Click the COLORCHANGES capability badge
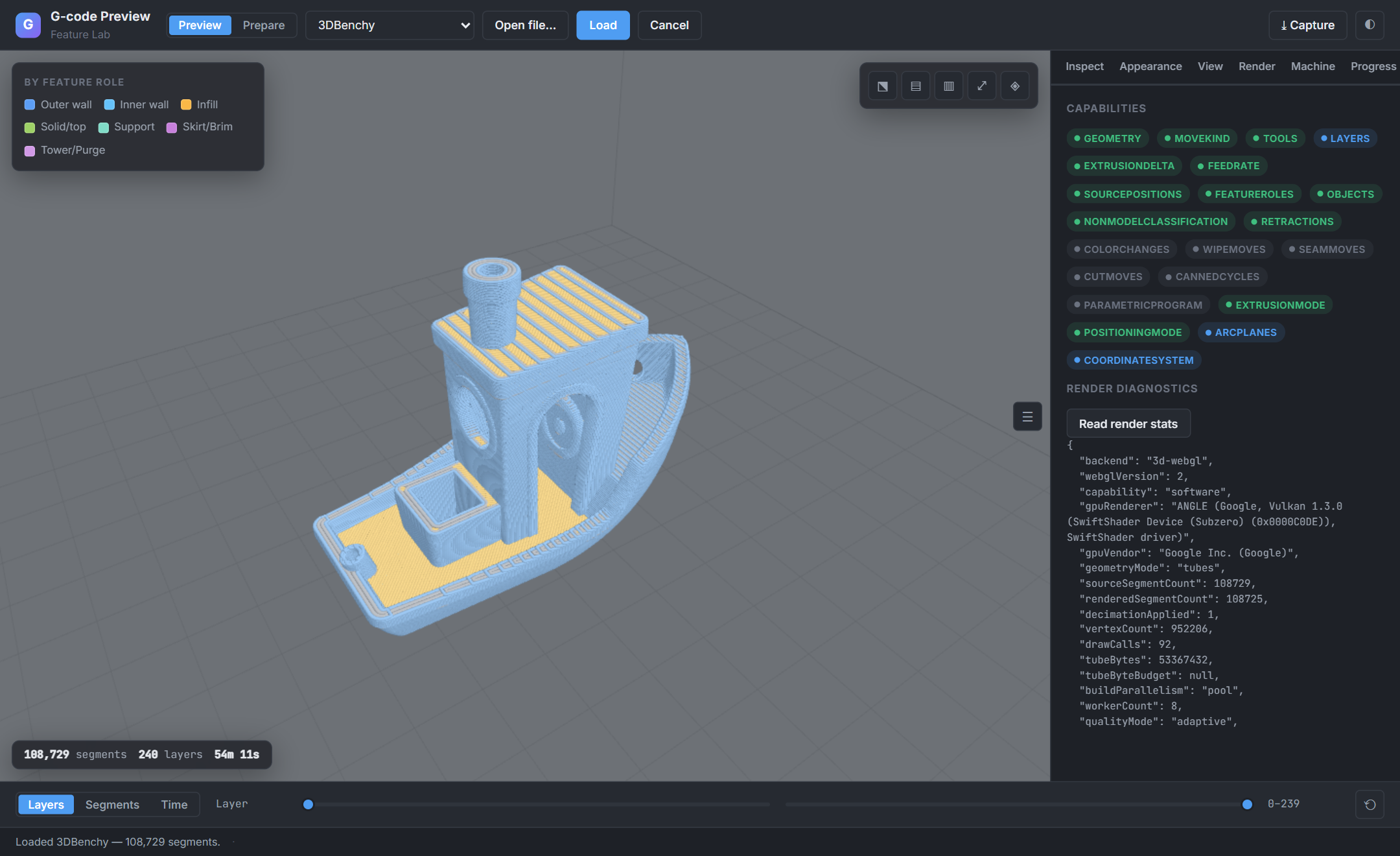This screenshot has height=856, width=1400. click(x=1121, y=249)
